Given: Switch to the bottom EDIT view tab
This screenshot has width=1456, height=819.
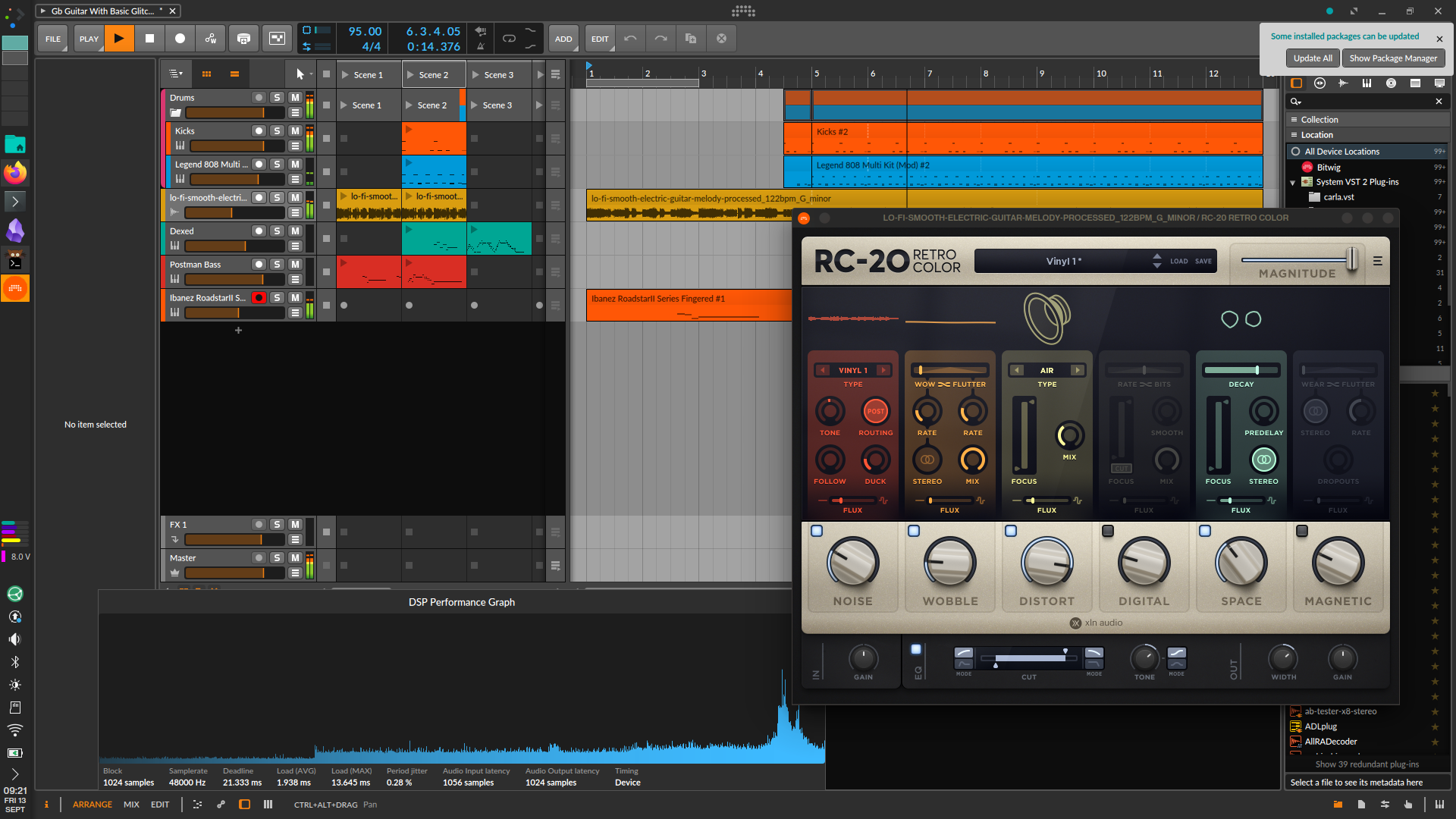Looking at the screenshot, I should 160,805.
